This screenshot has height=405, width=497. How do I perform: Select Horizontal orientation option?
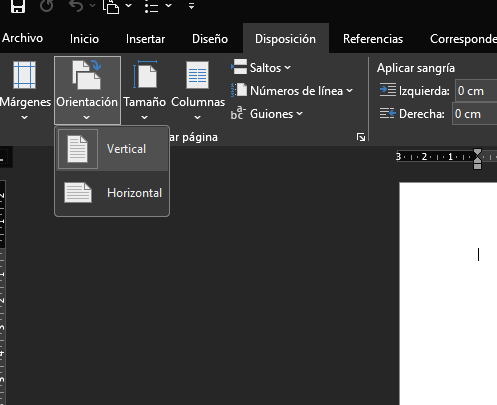point(112,193)
